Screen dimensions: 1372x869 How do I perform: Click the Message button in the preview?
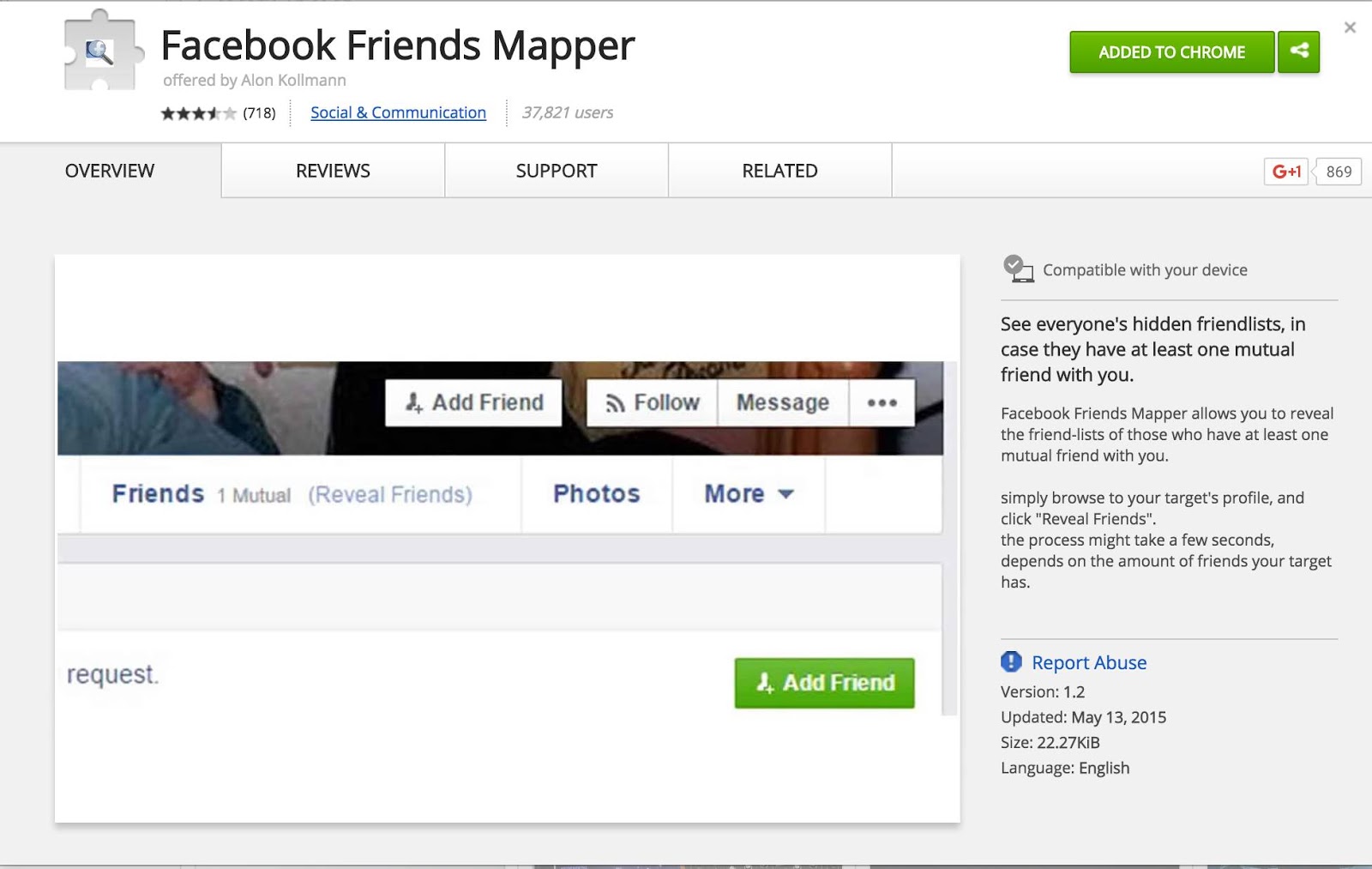(783, 402)
